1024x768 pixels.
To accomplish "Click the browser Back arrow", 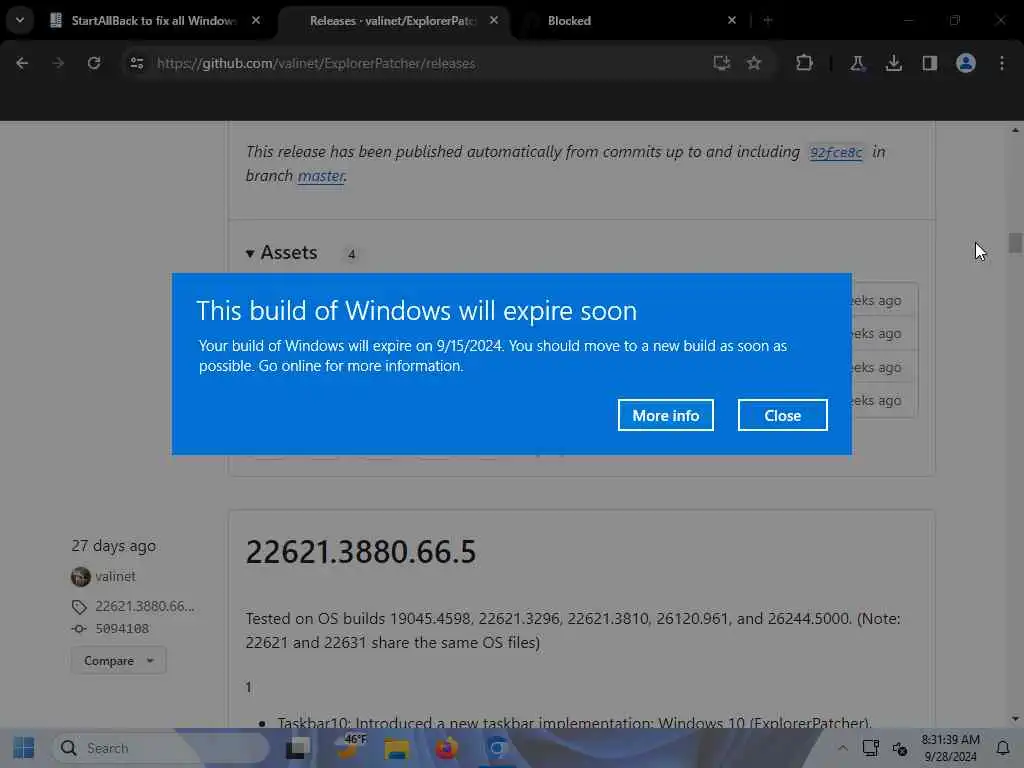I will tap(22, 63).
